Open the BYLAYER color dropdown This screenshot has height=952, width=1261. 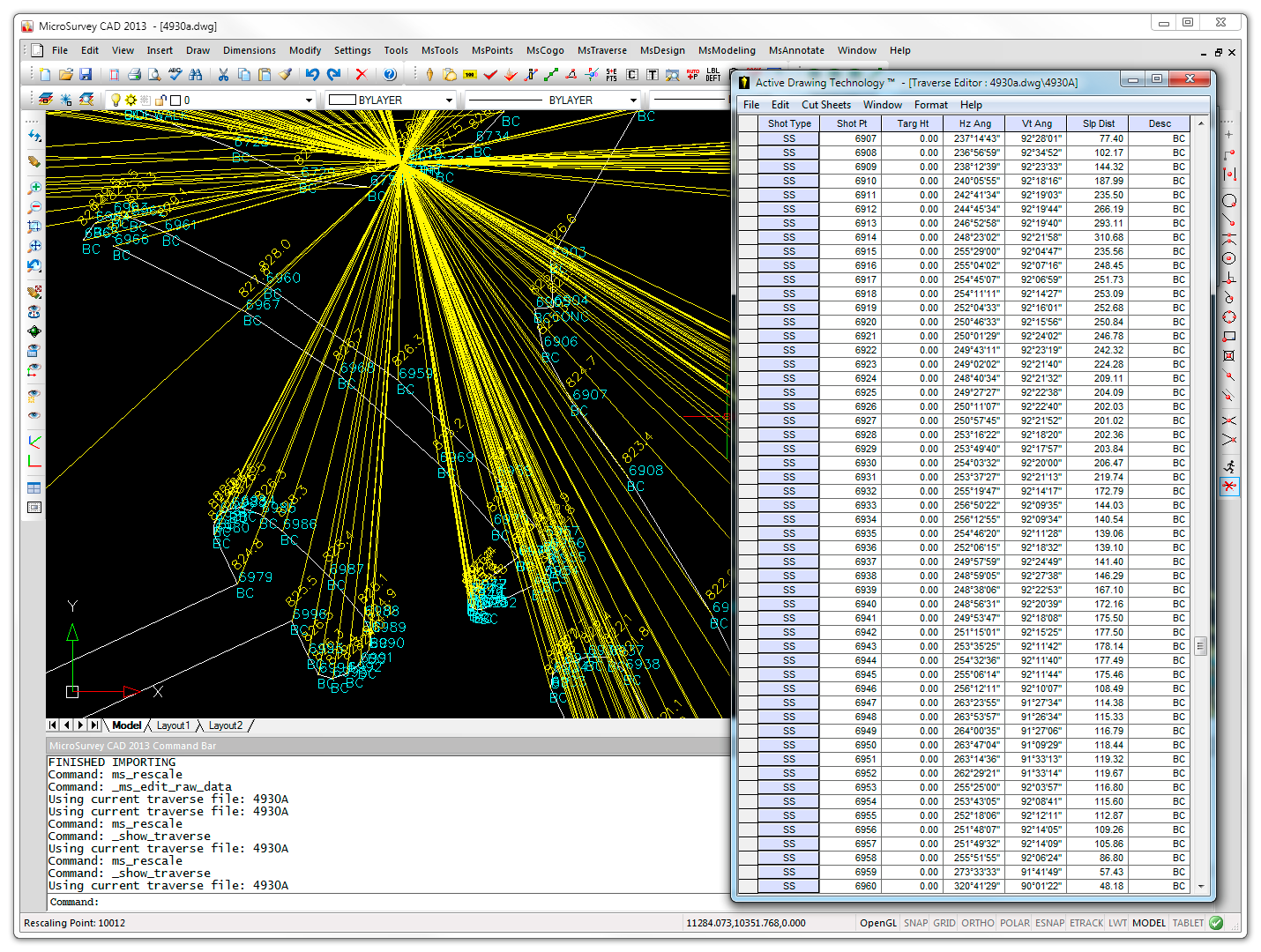click(x=449, y=100)
